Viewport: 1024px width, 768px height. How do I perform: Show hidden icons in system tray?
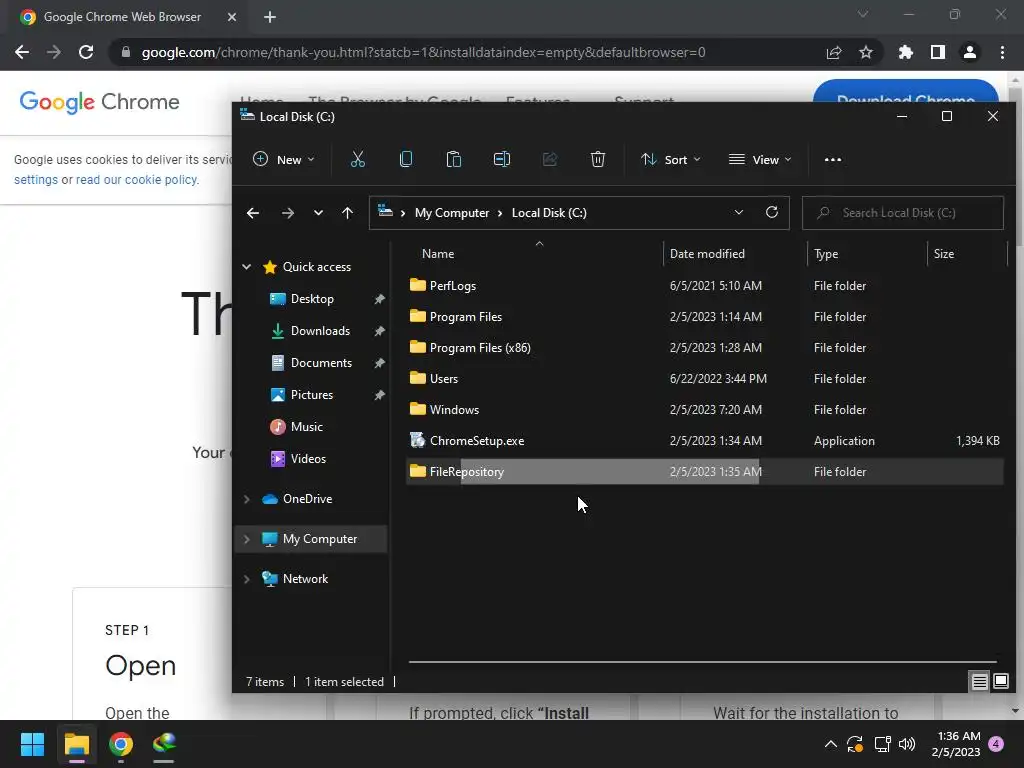click(x=831, y=744)
